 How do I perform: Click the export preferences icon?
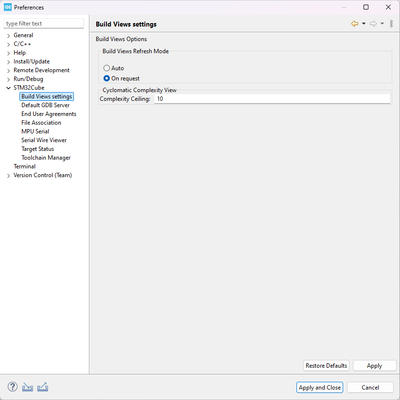(x=43, y=387)
